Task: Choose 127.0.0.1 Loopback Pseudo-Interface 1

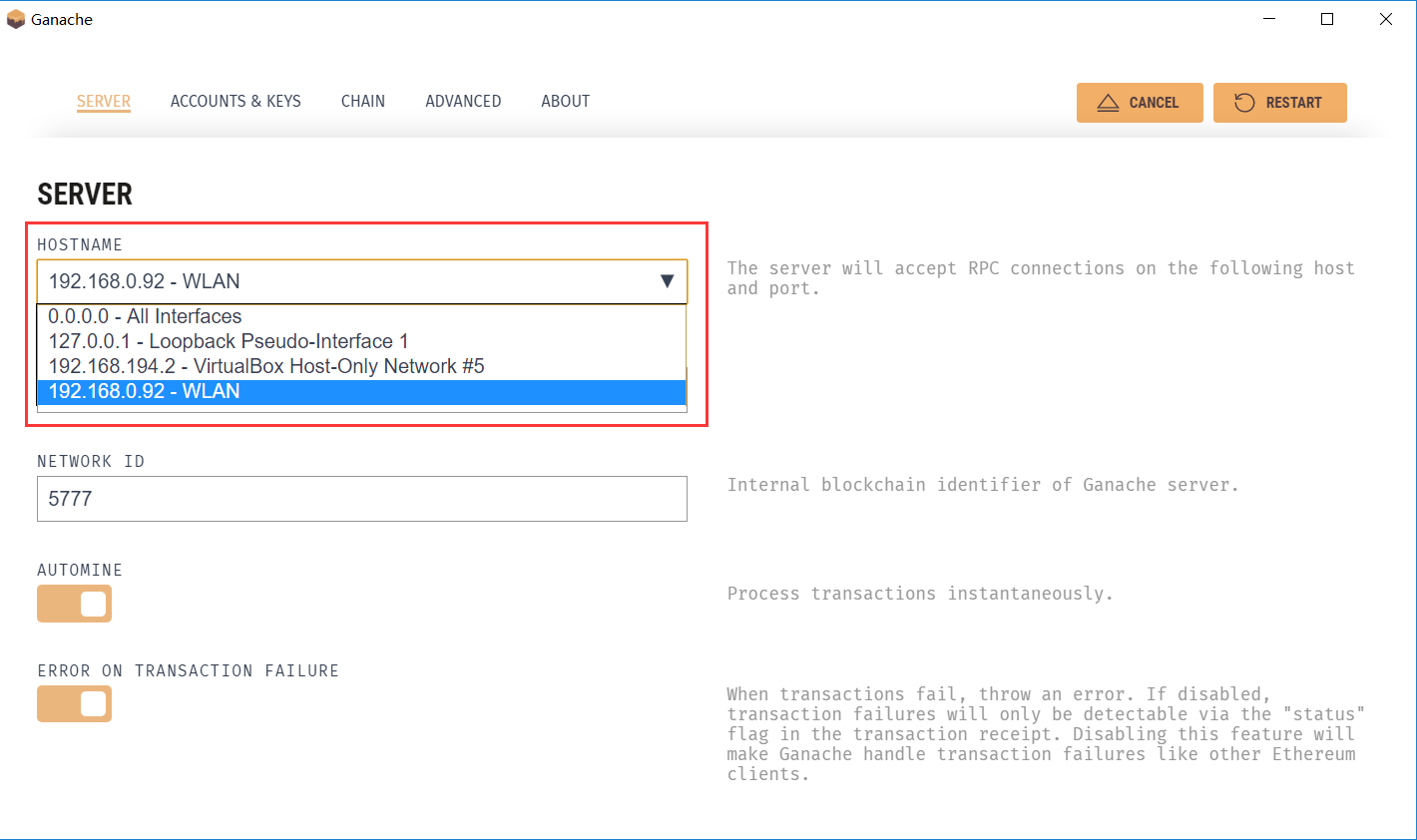Action: (361, 341)
